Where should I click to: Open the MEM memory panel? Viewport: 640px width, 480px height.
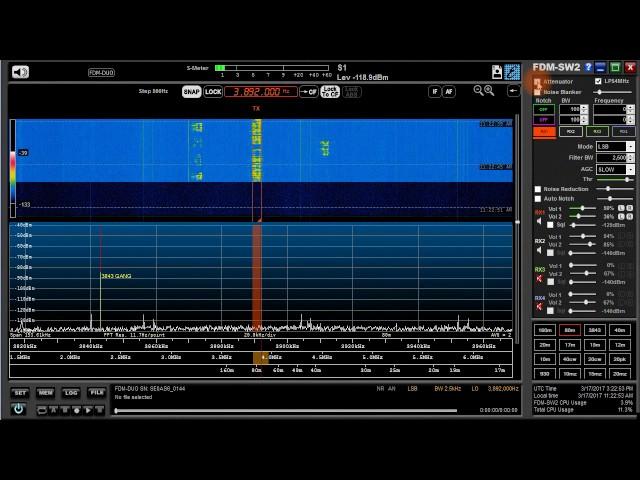point(46,393)
